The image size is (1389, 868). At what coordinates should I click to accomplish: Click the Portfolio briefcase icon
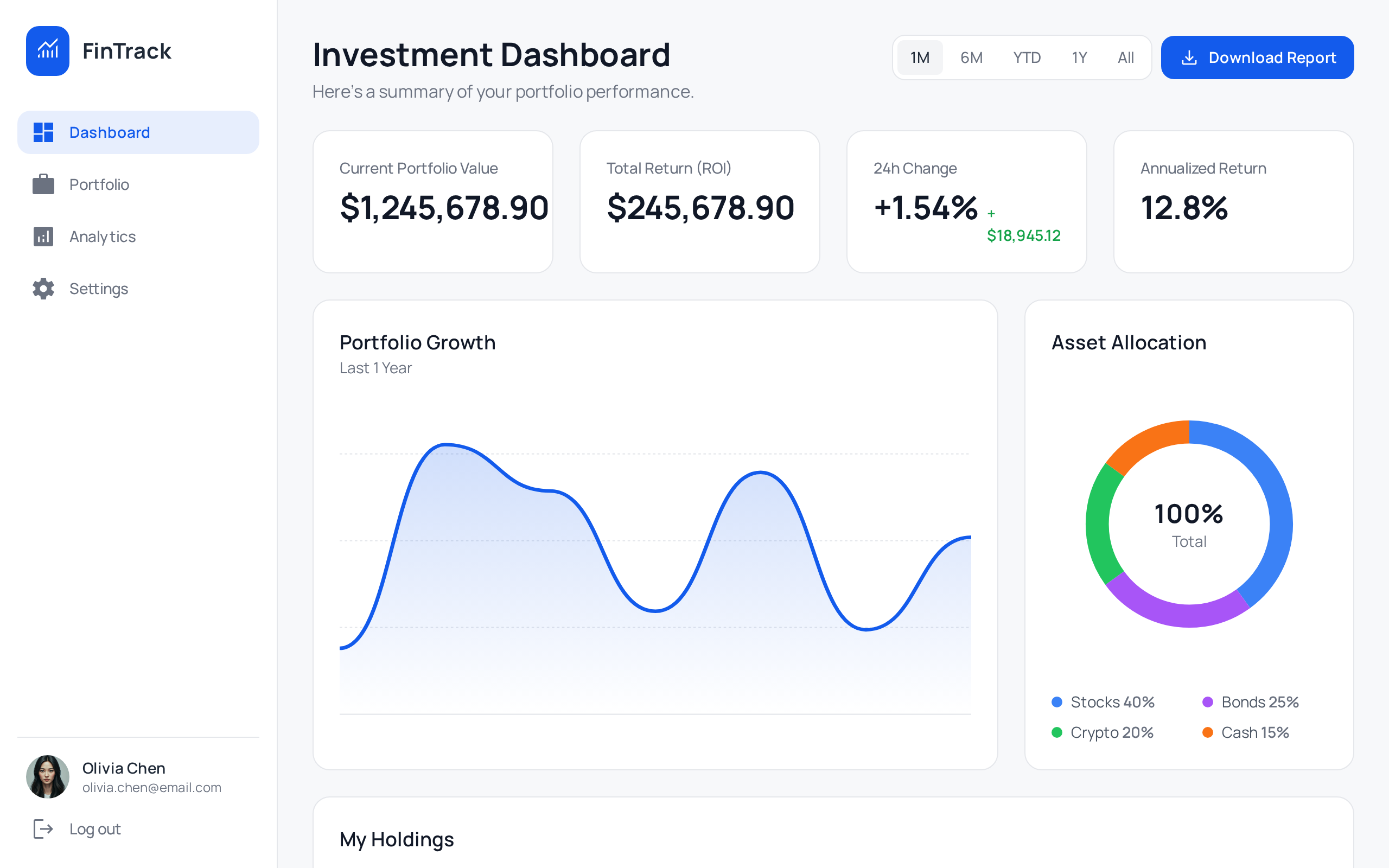[43, 184]
